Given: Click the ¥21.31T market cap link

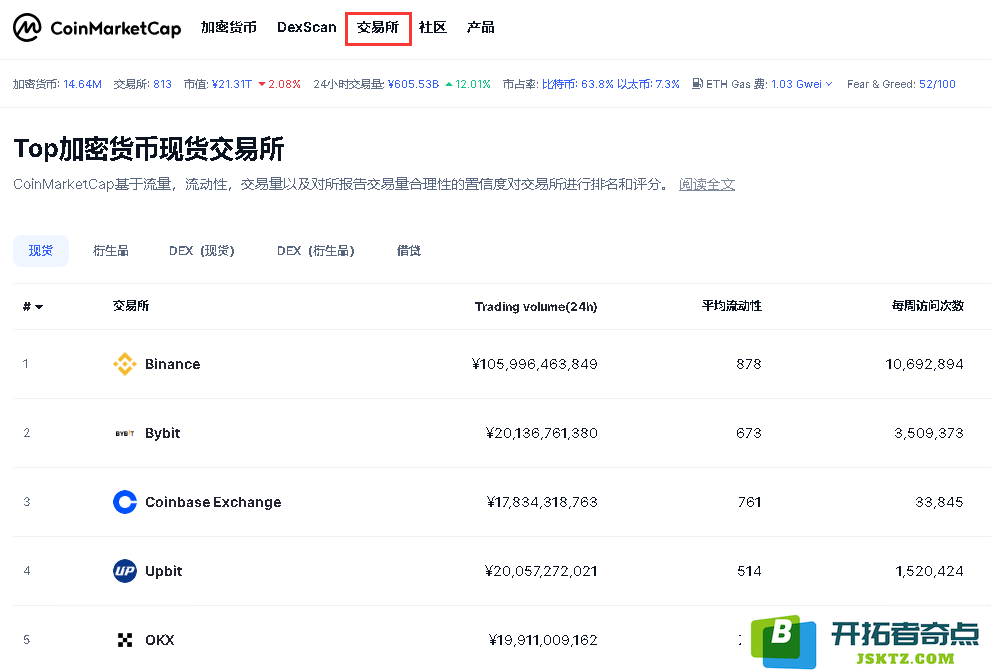Looking at the screenshot, I should click(x=231, y=84).
